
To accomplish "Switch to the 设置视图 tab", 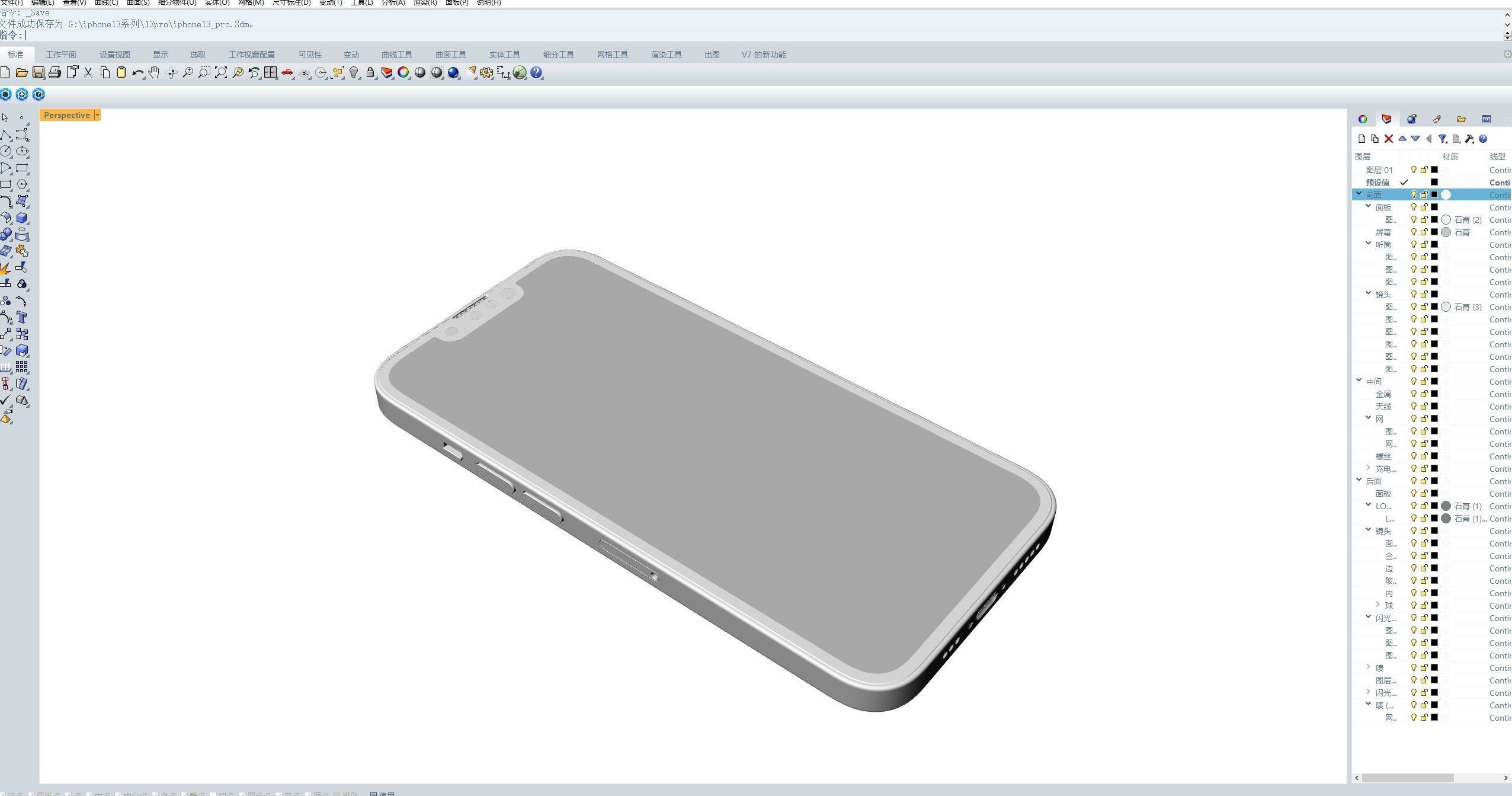I will (114, 55).
